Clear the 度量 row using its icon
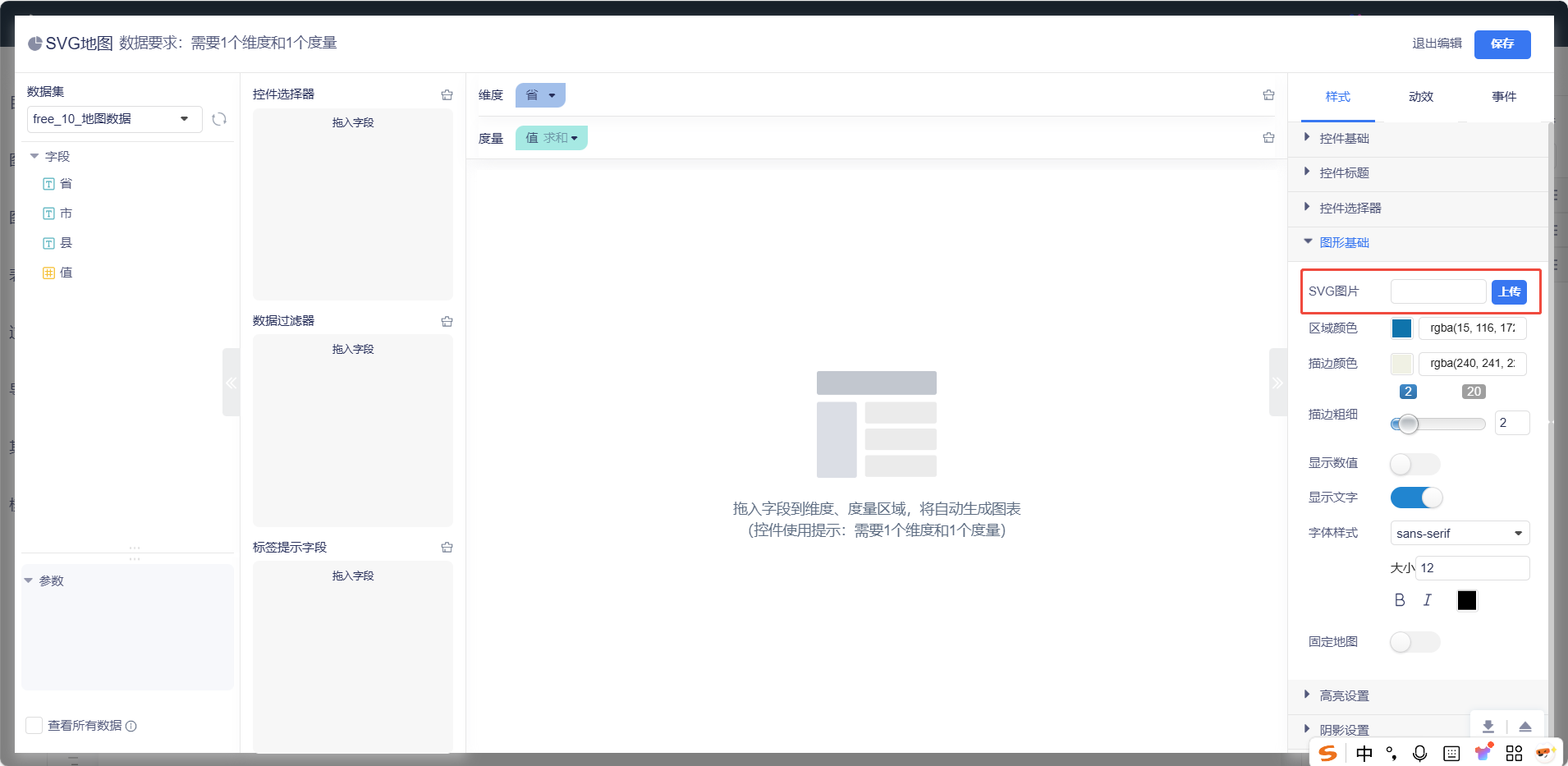Viewport: 1568px width, 766px height. tap(1268, 138)
